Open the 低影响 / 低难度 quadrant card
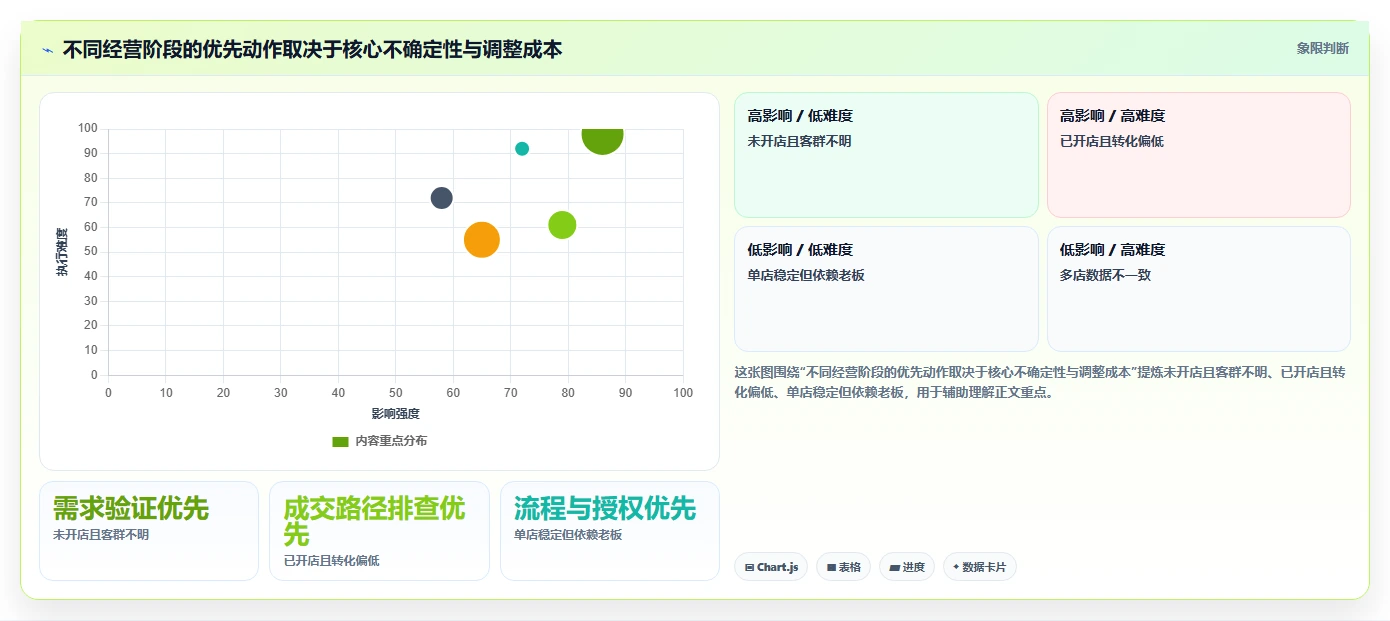This screenshot has height=621, width=1390. (886, 289)
